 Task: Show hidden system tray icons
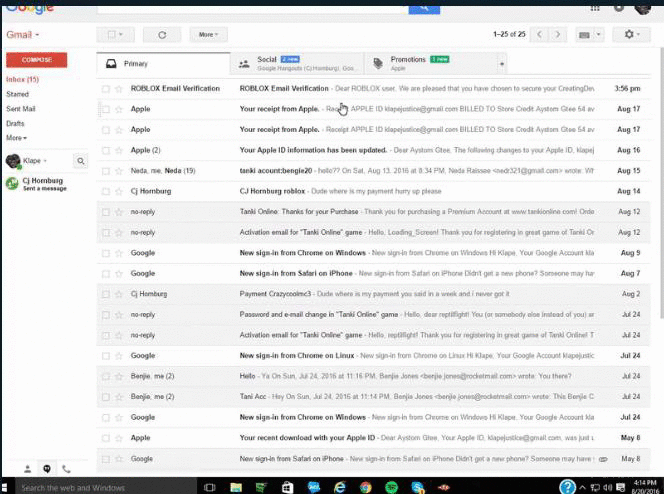[583, 488]
